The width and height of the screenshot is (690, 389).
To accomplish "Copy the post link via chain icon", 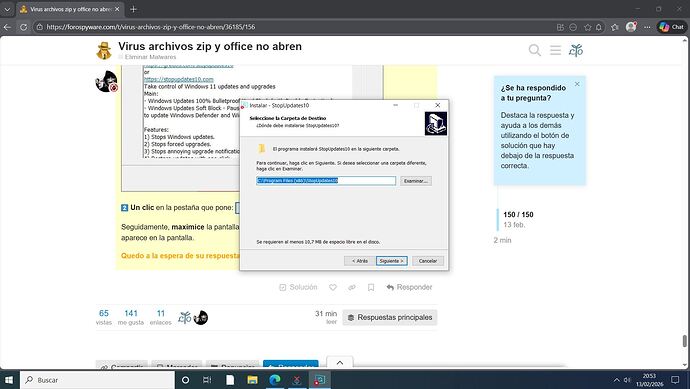I will pos(352,287).
